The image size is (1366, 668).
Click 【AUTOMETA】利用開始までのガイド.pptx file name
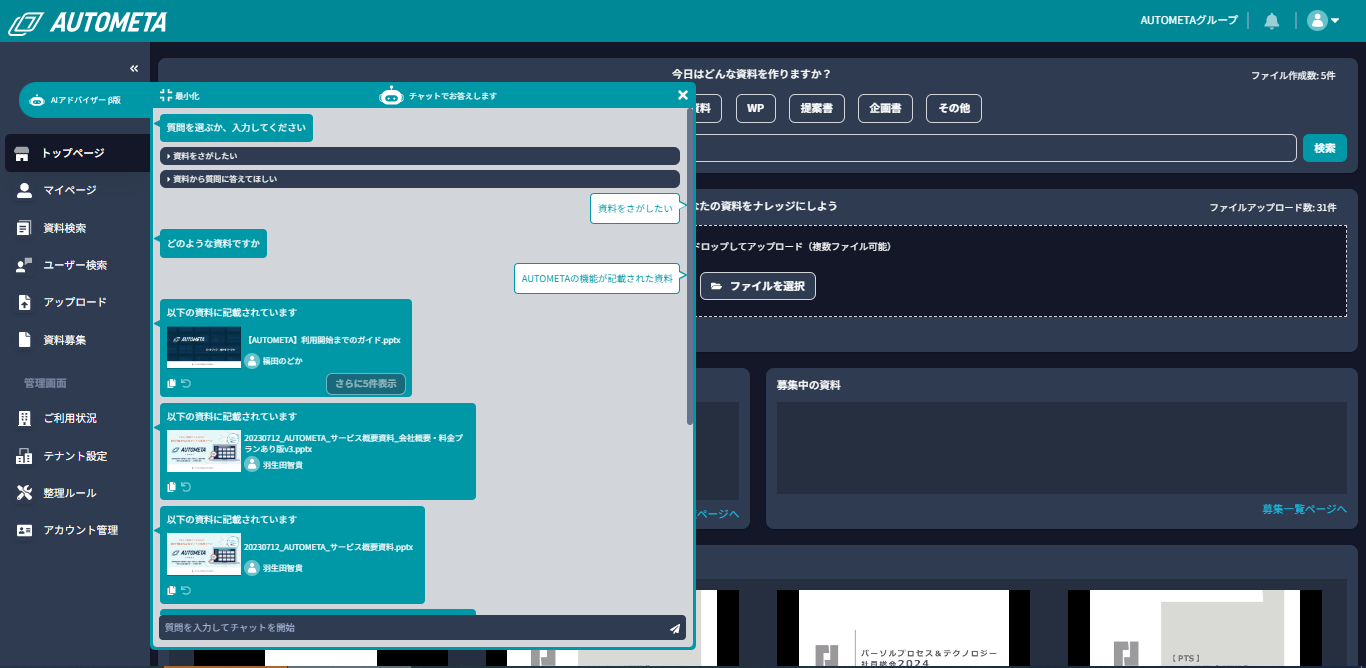323,340
